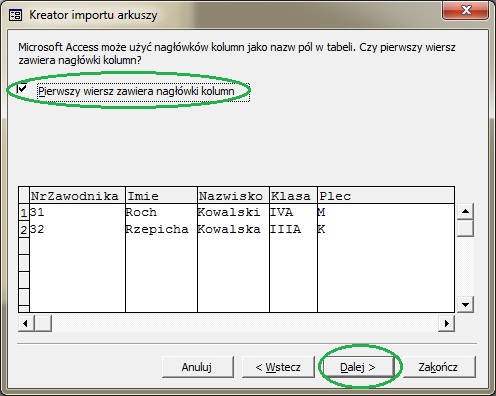The width and height of the screenshot is (496, 396).
Task: Click the Plec cell 'M'
Action: (386, 212)
